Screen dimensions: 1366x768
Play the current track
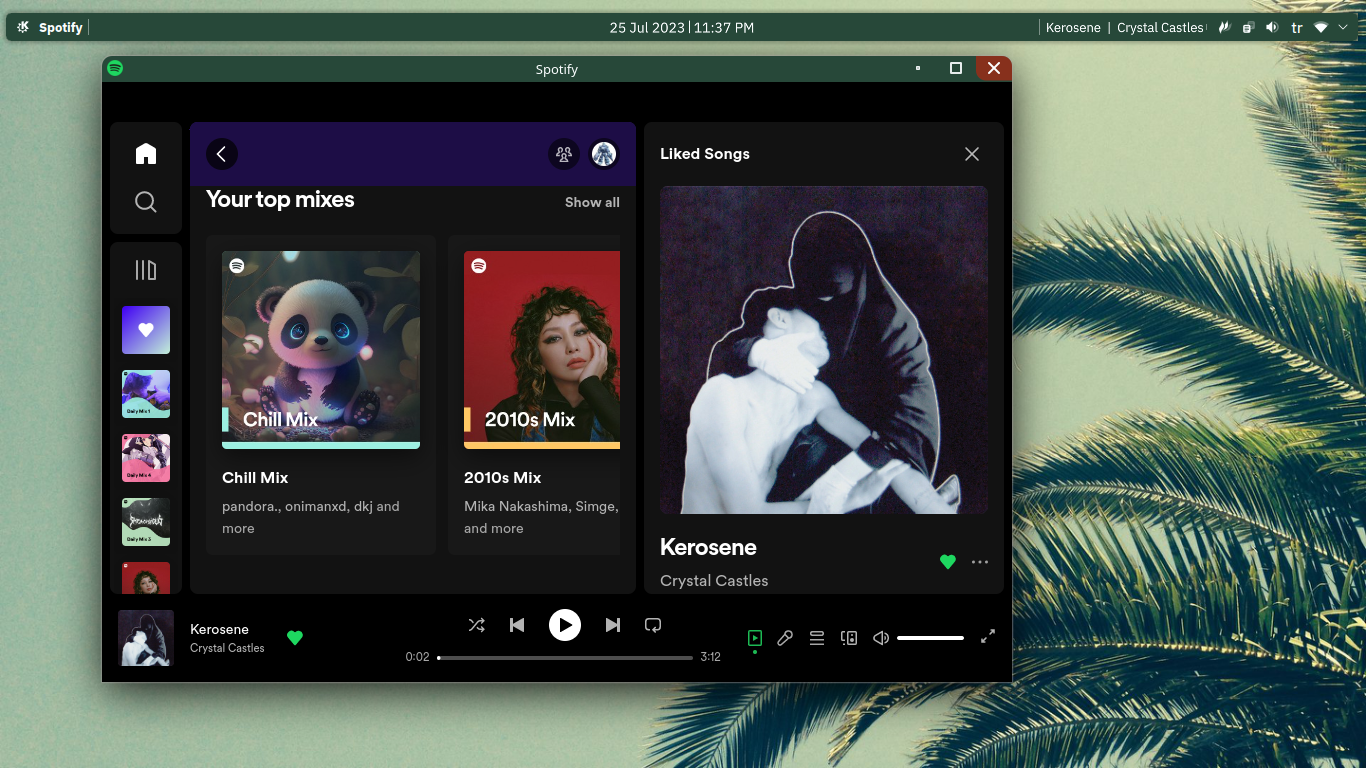(565, 625)
